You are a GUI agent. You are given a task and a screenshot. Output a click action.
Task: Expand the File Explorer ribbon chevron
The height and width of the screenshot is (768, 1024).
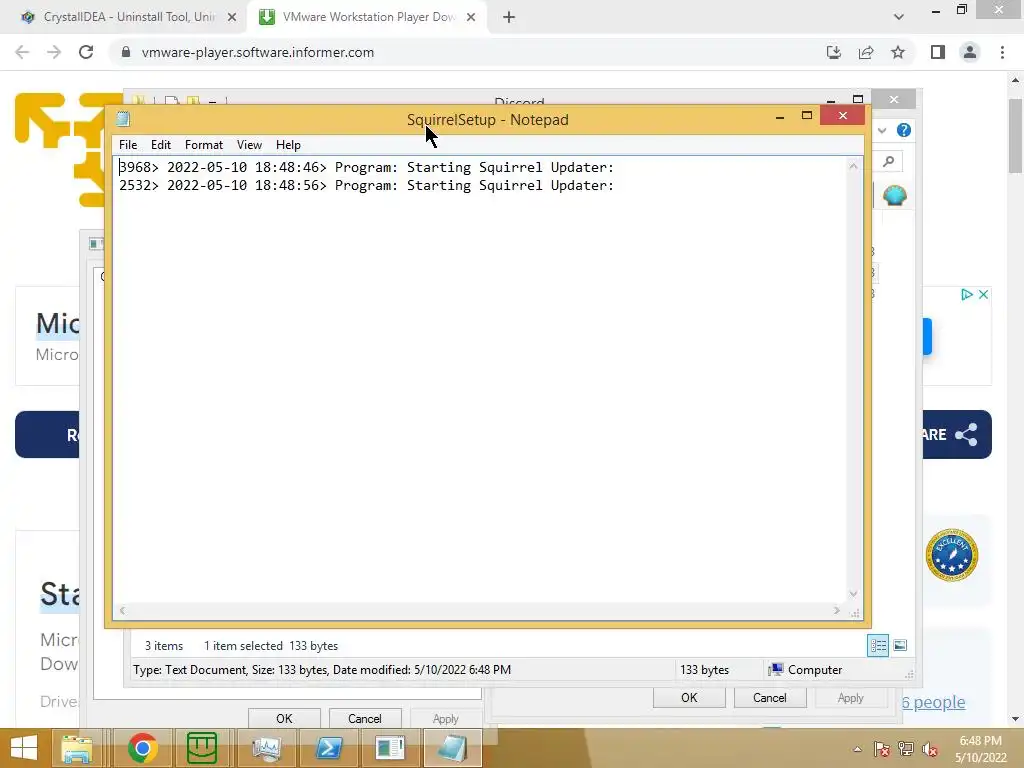click(x=882, y=131)
